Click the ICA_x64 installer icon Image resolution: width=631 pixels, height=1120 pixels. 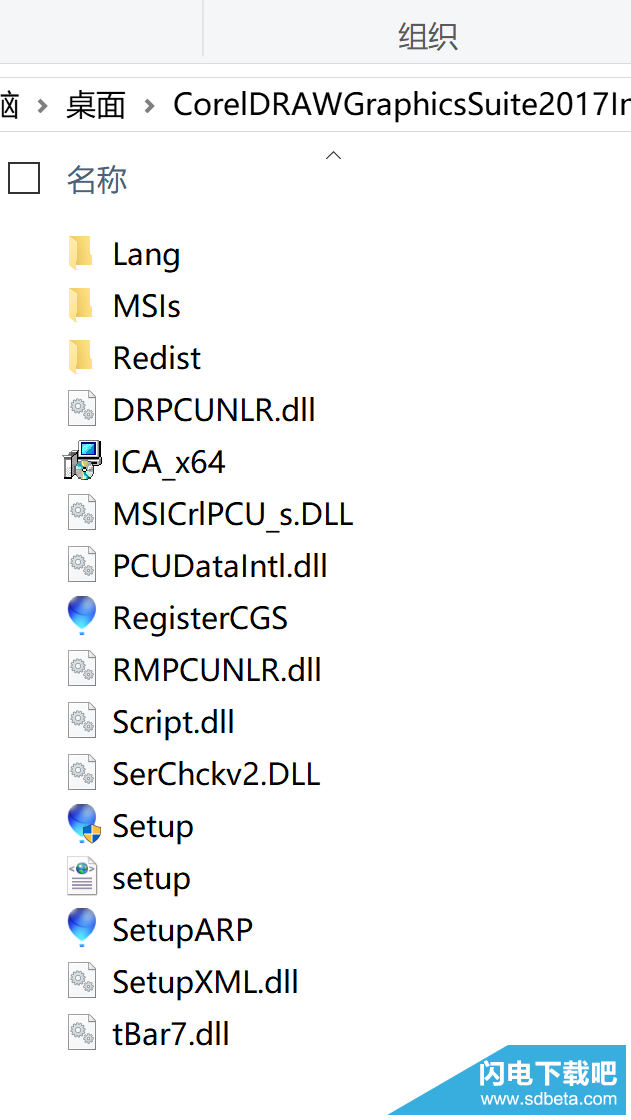click(82, 462)
